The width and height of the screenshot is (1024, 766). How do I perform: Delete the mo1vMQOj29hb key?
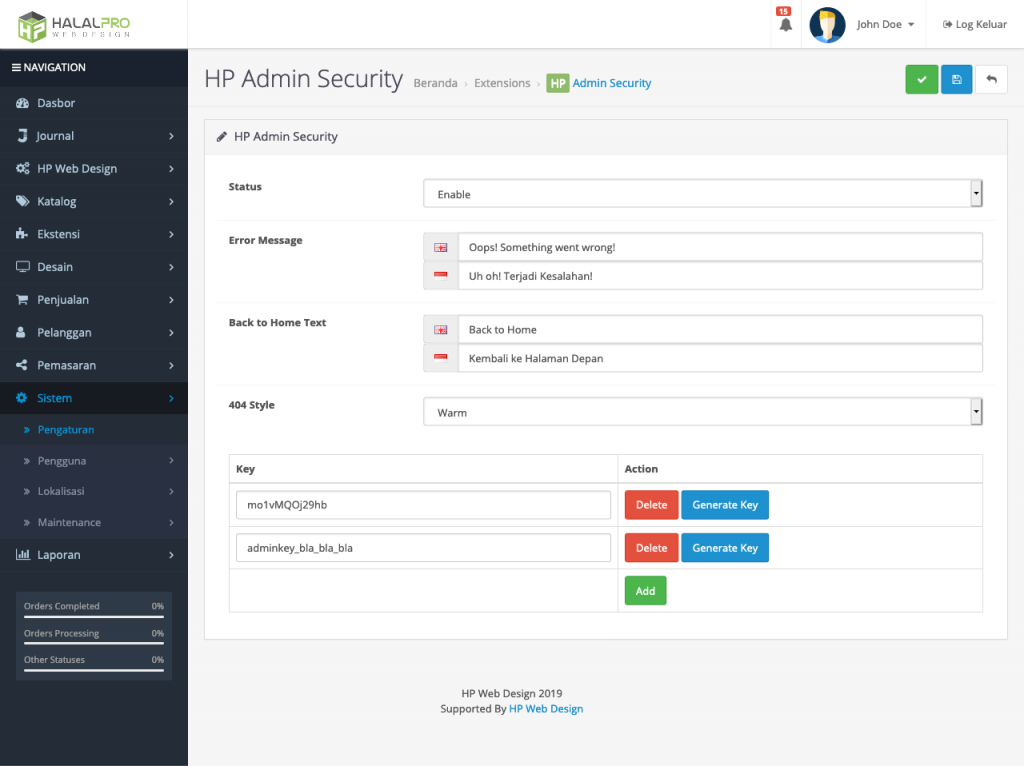(651, 505)
